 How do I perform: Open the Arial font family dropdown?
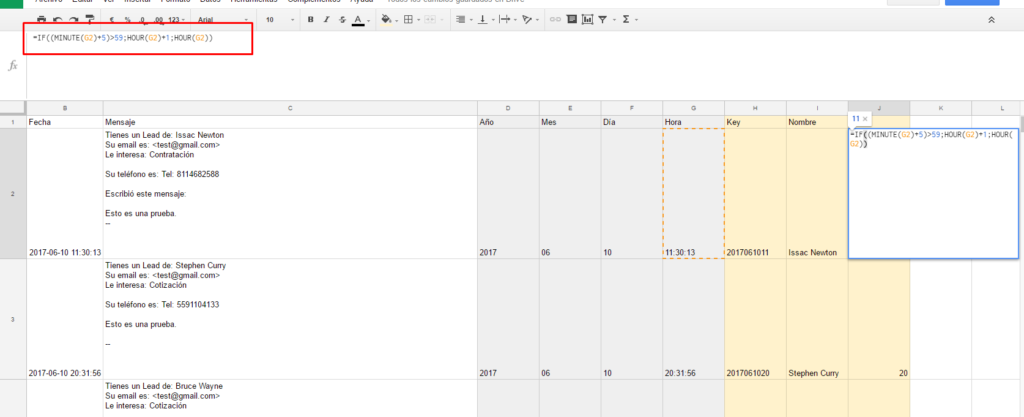(x=223, y=20)
